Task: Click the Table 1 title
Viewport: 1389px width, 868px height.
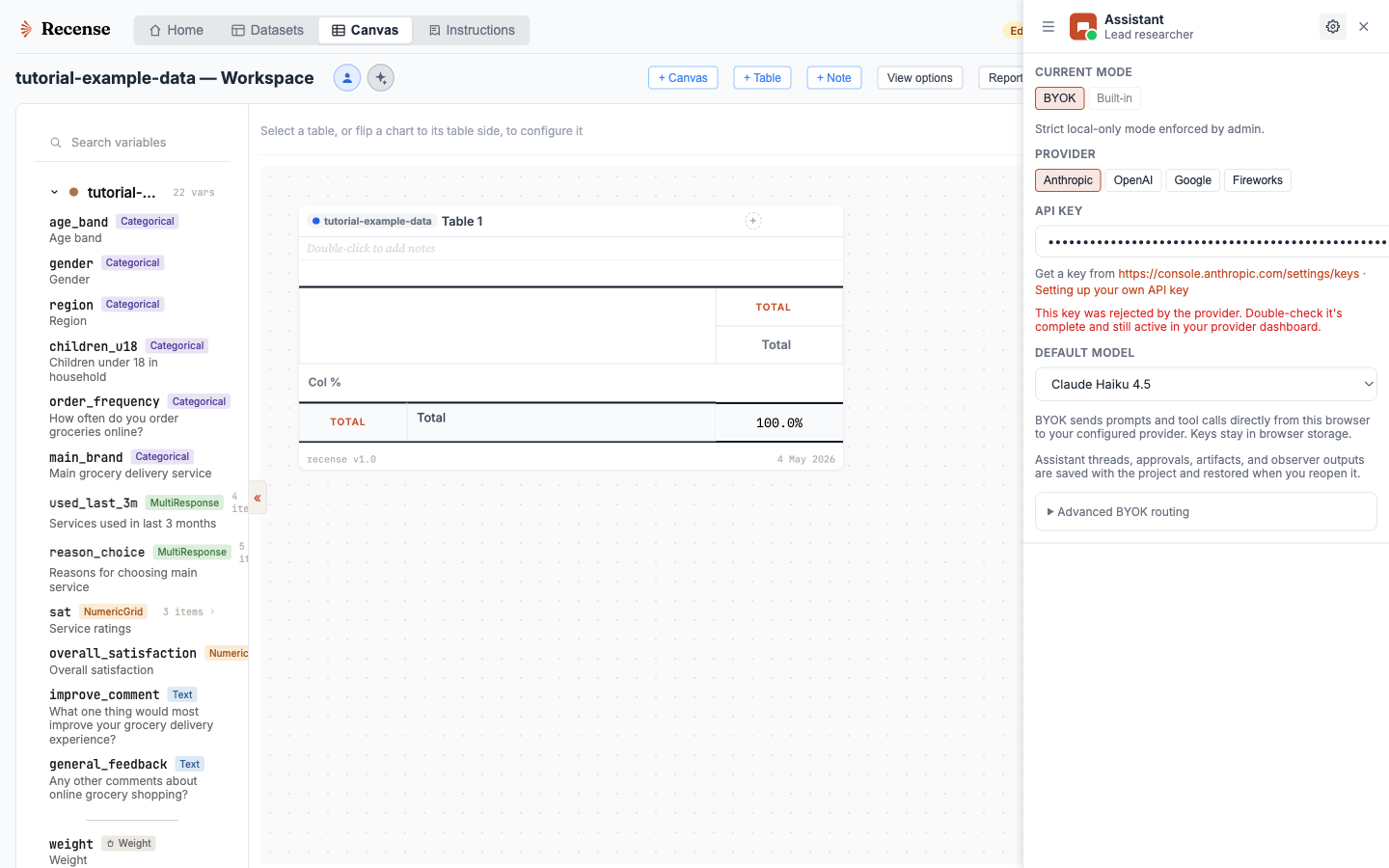Action: [x=462, y=221]
